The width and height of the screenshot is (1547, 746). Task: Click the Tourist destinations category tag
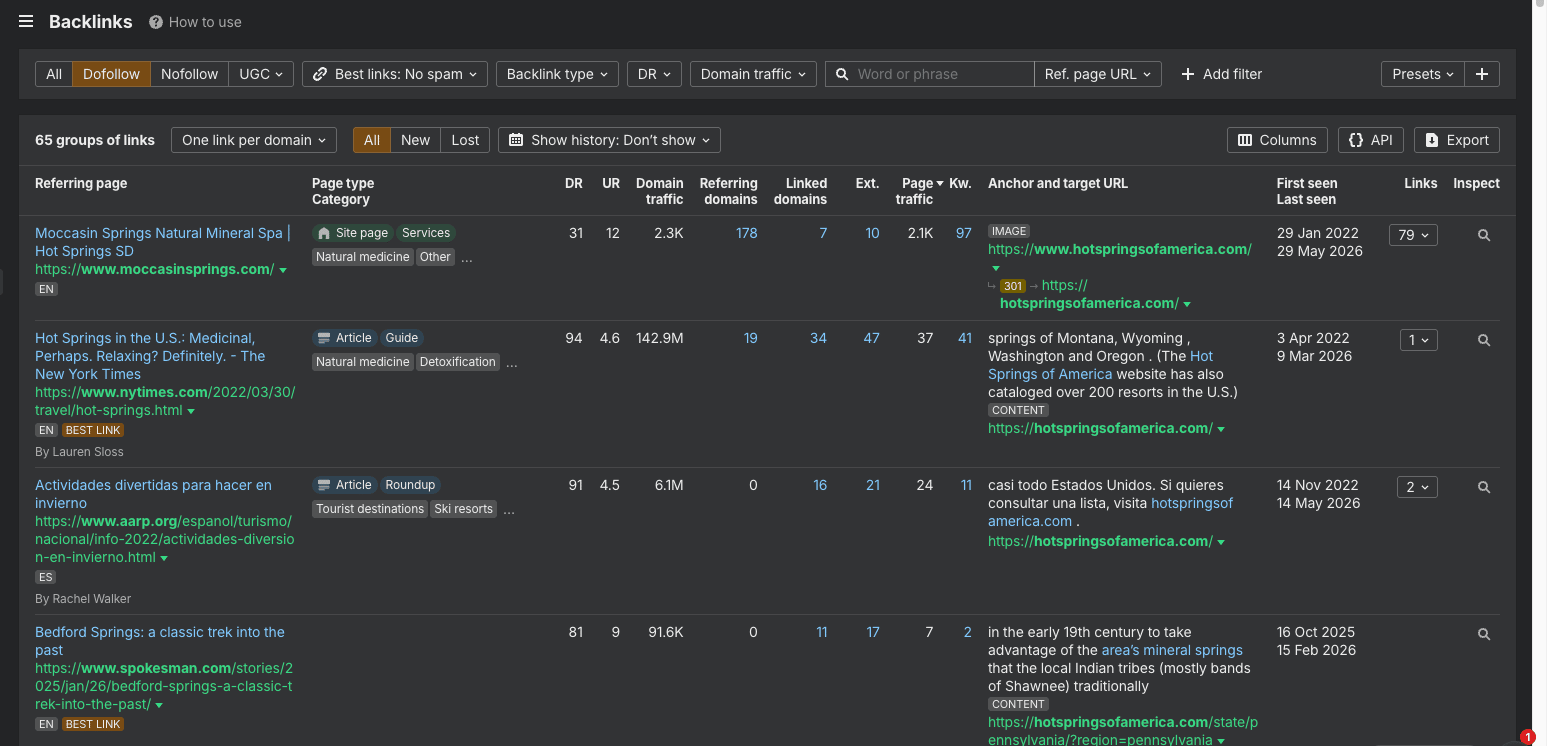pyautogui.click(x=370, y=509)
